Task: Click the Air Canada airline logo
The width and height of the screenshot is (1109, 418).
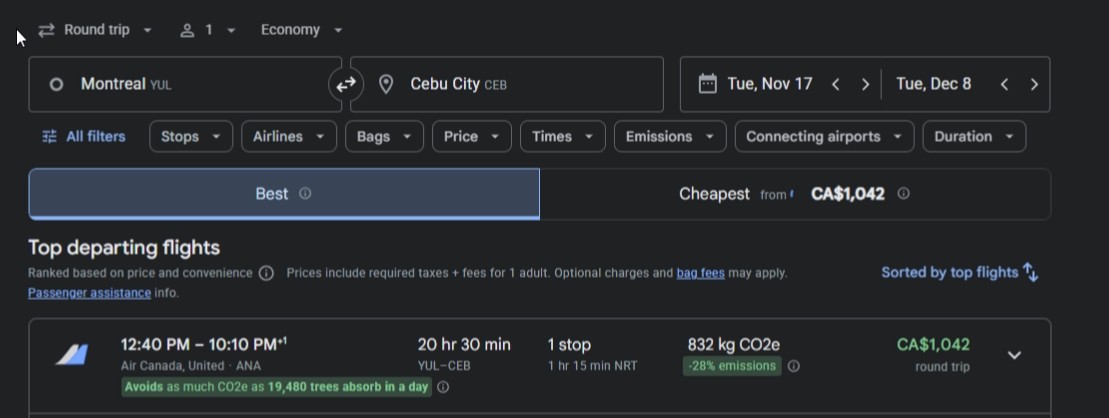Action: (x=72, y=355)
